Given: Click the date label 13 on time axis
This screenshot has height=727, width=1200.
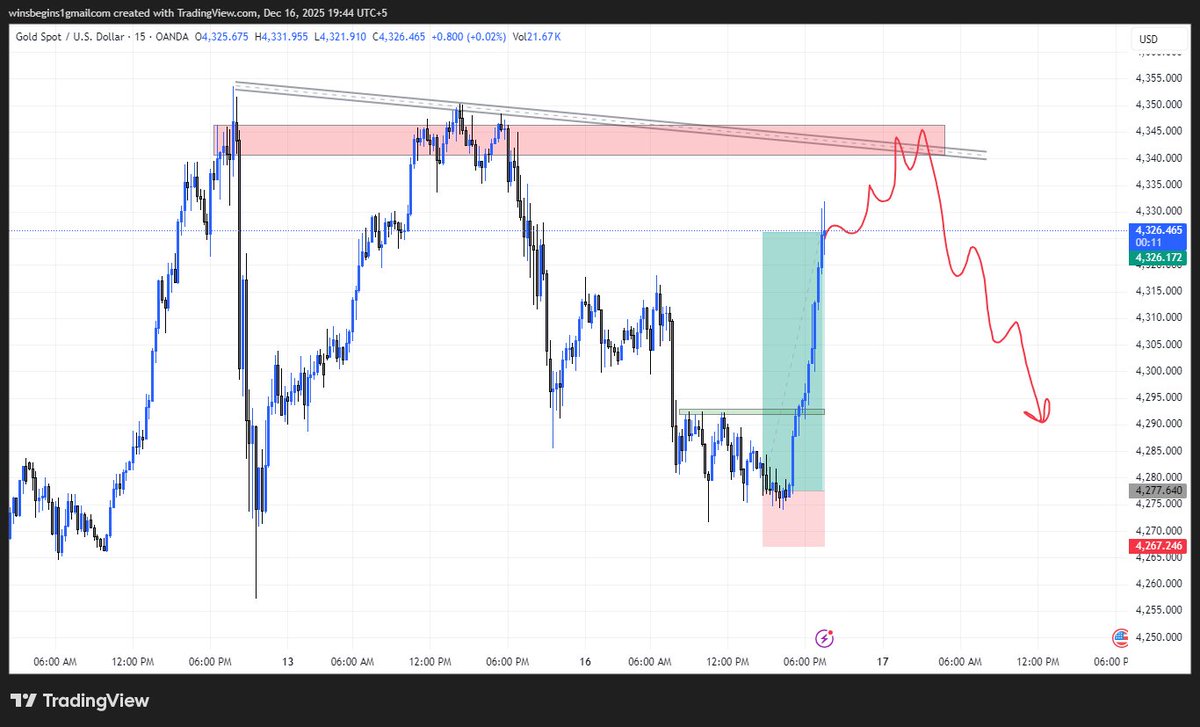Looking at the screenshot, I should point(288,662).
